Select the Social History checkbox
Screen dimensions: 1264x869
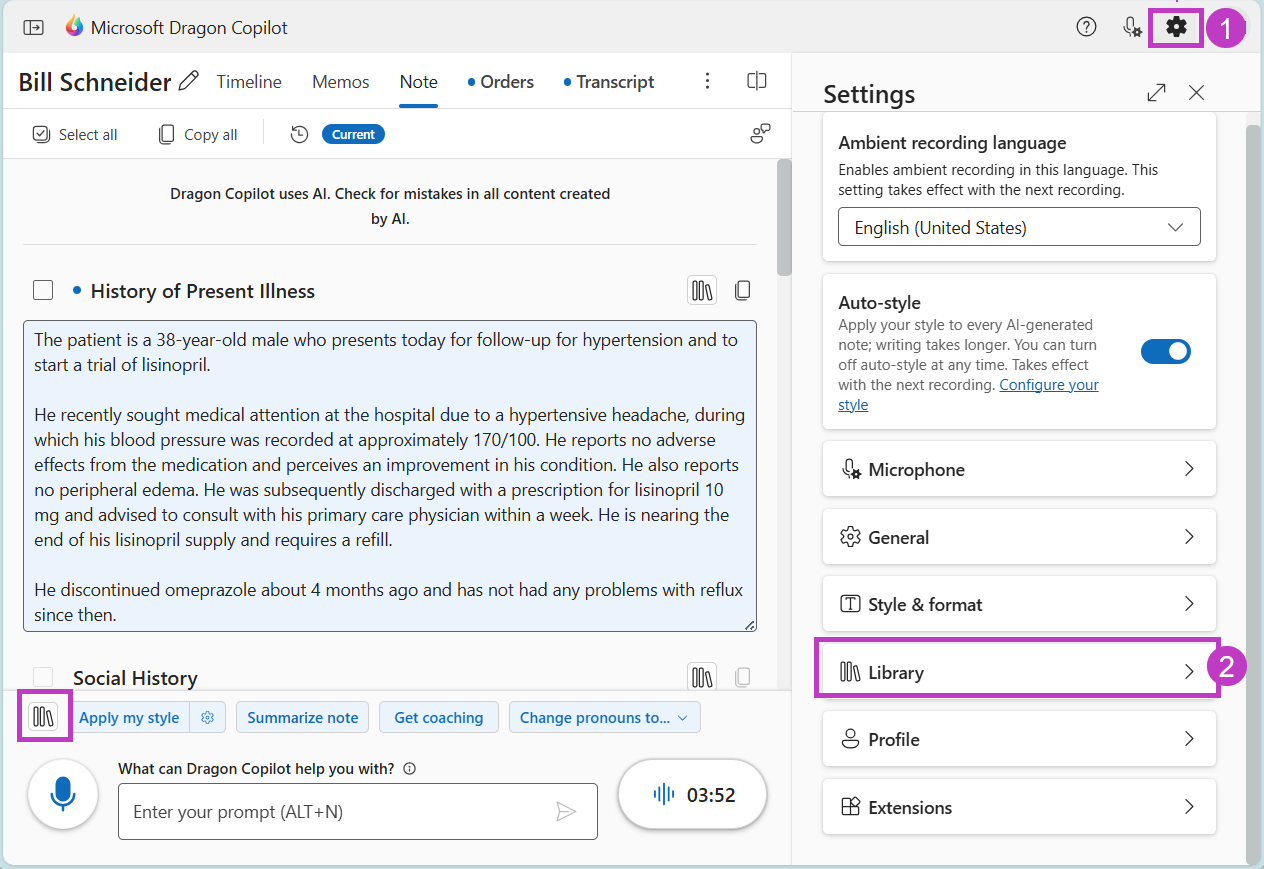click(x=43, y=677)
